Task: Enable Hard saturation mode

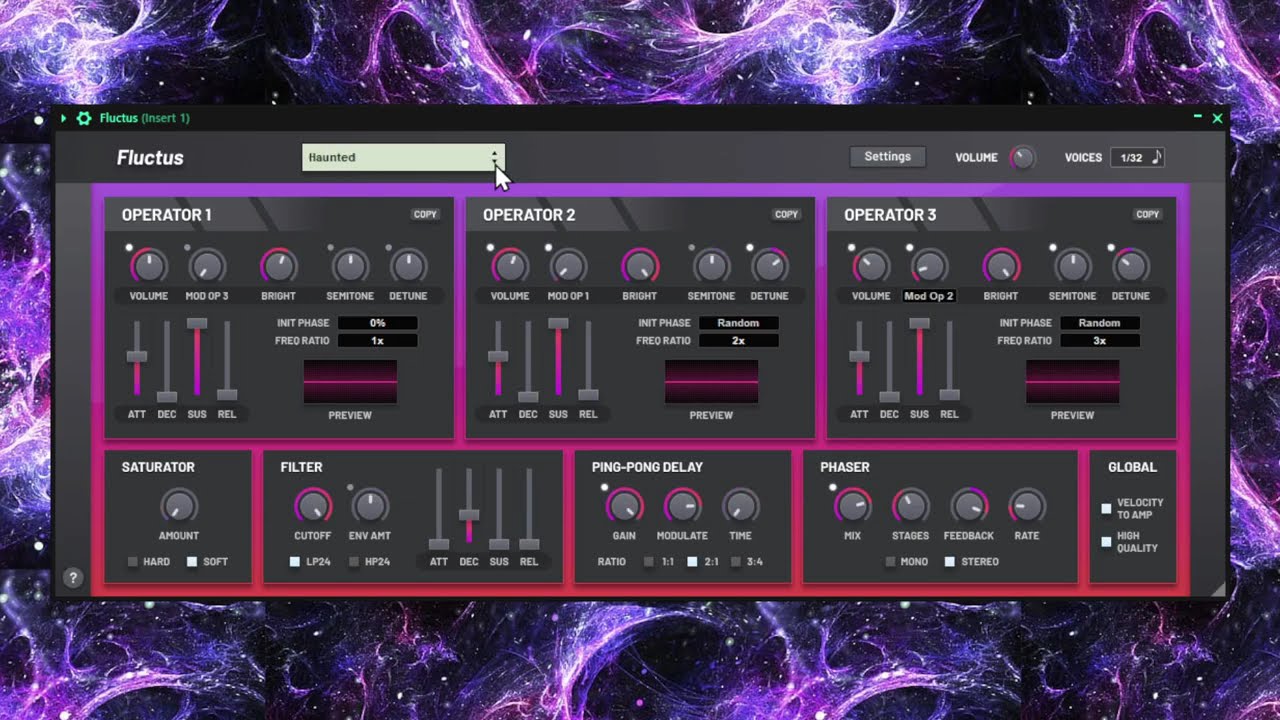Action: click(133, 562)
